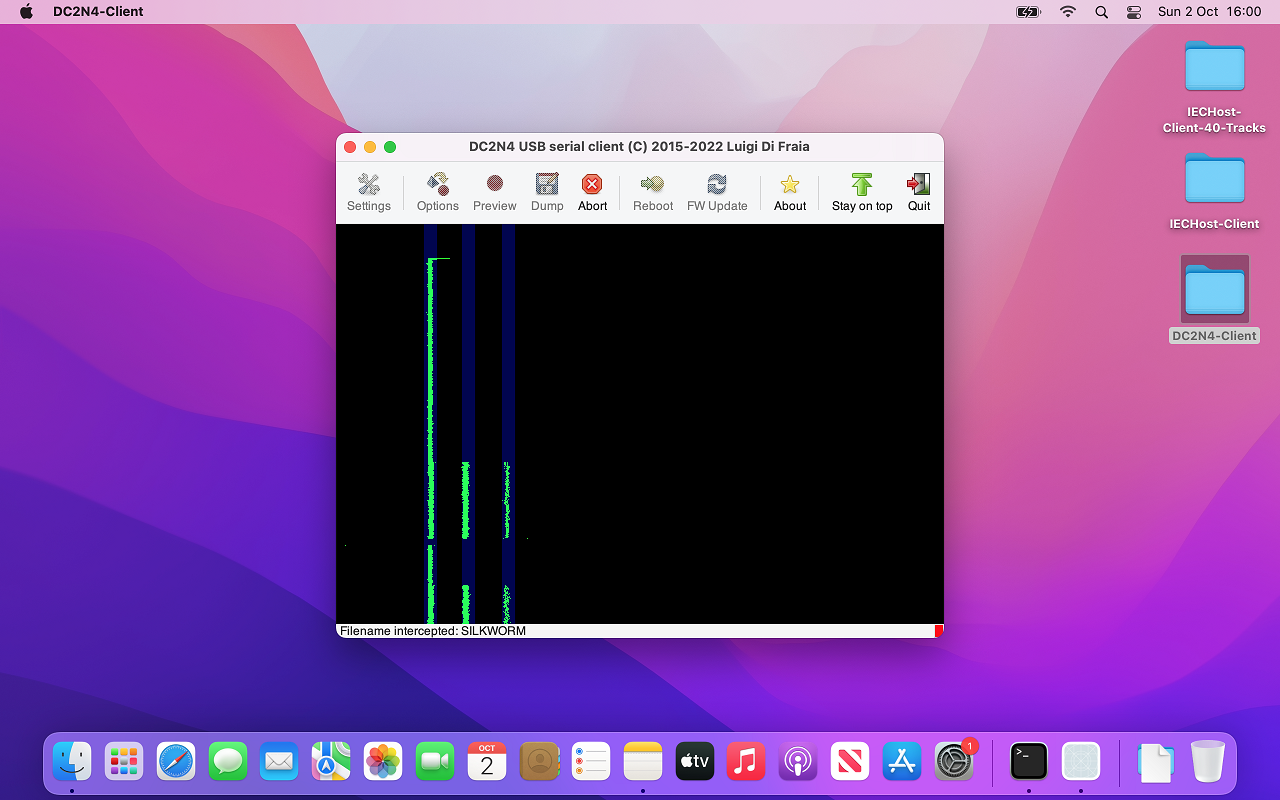Toggle Stay on top
The image size is (1280, 800).
coord(862,193)
